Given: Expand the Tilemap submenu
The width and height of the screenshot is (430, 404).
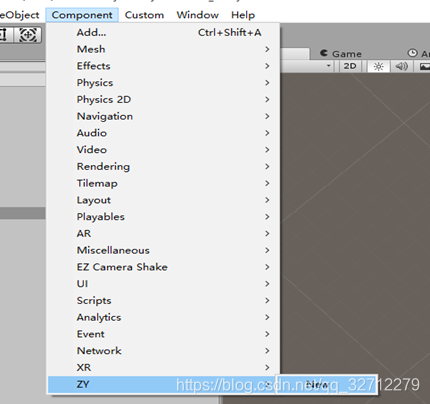Looking at the screenshot, I should (x=163, y=183).
